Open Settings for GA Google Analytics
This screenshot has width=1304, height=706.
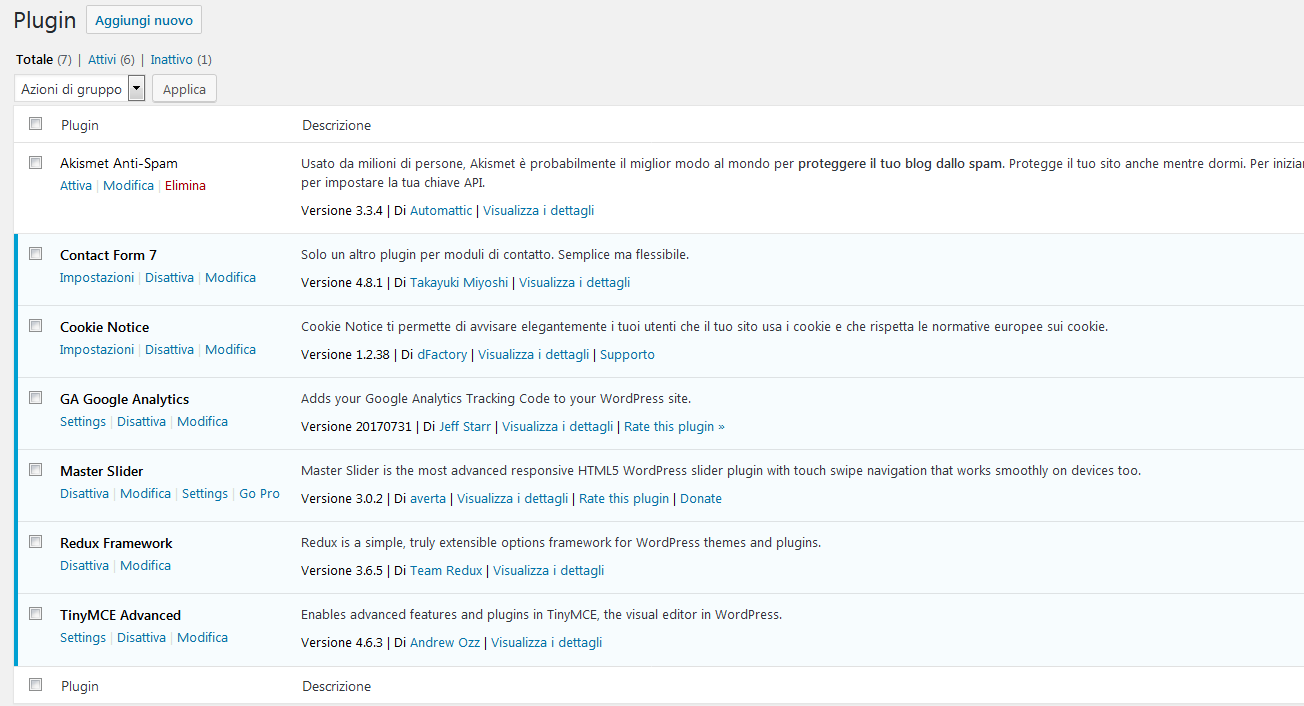(83, 422)
